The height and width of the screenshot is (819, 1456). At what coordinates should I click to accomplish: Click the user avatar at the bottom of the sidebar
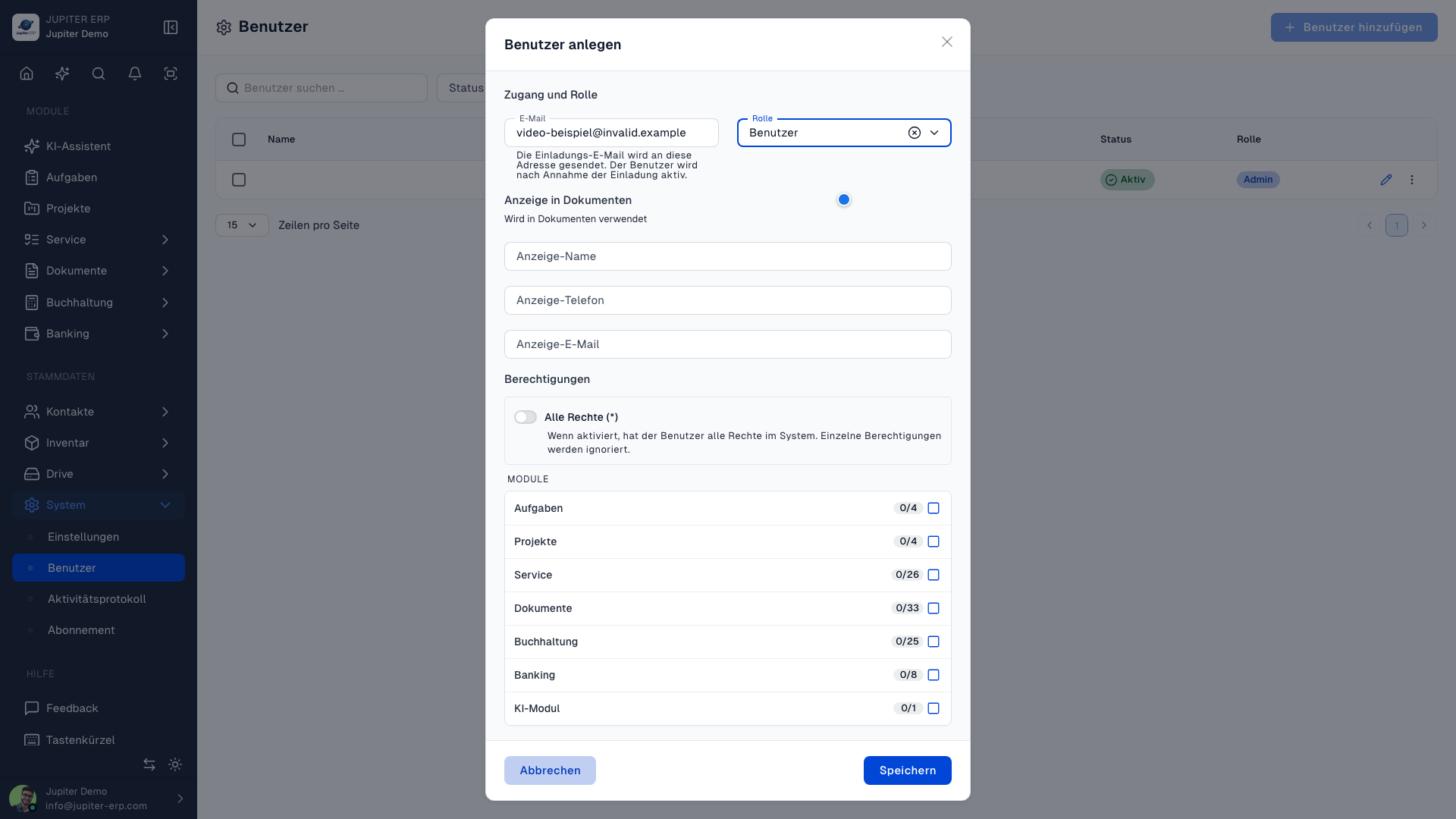23,799
